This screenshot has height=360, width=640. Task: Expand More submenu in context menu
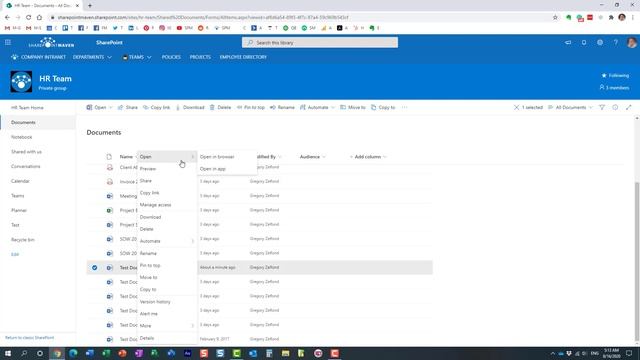(167, 326)
